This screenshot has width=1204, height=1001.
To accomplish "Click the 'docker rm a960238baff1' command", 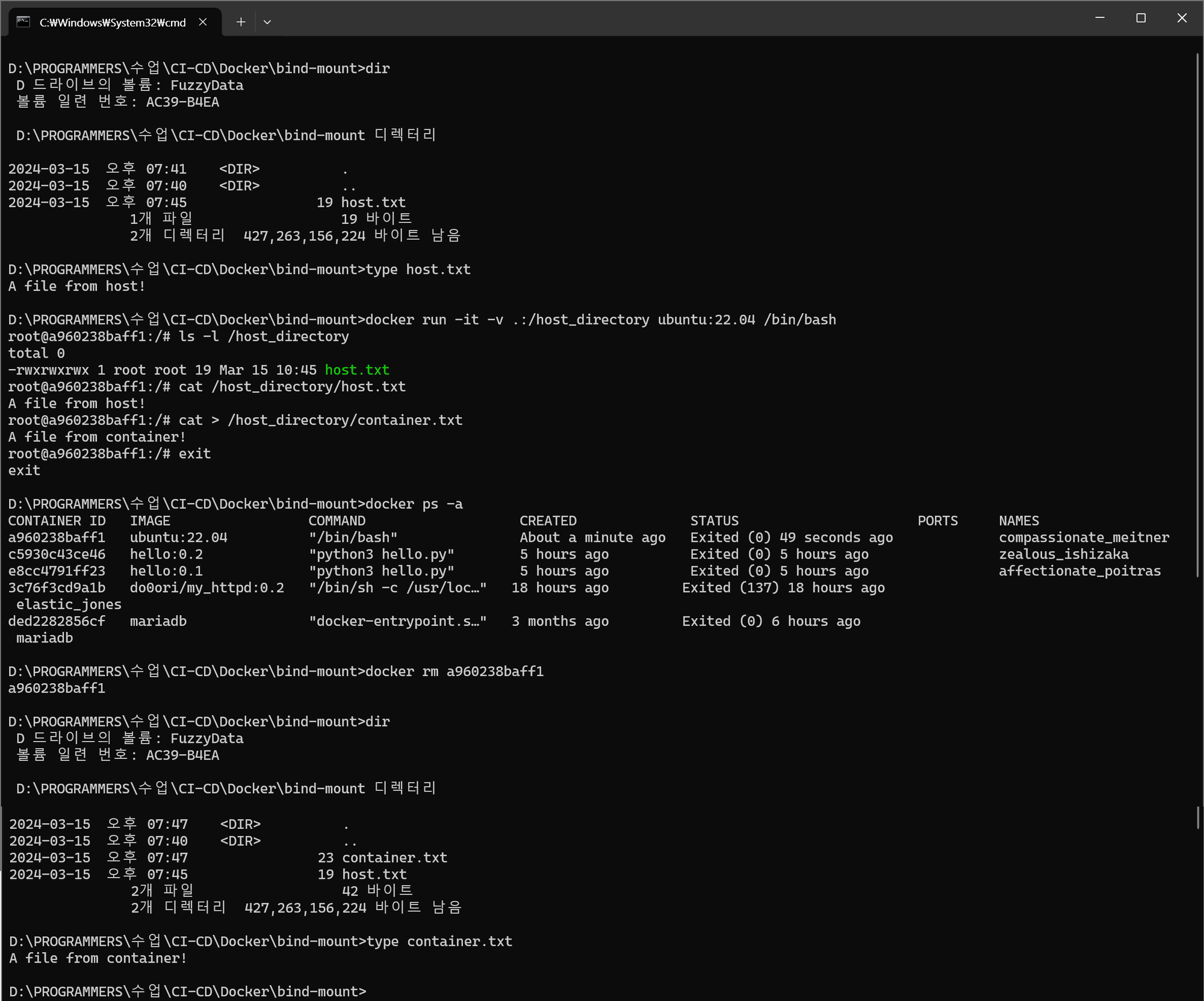I will (455, 671).
